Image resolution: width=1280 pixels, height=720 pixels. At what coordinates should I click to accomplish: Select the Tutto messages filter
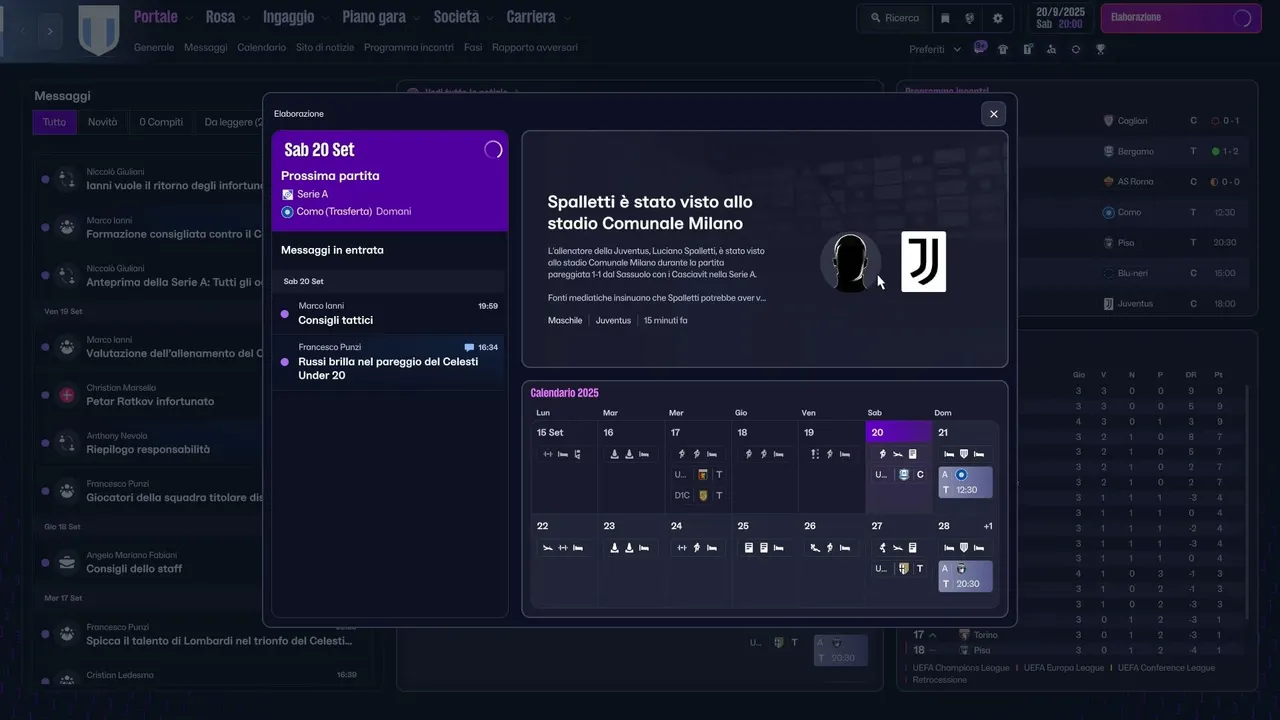(54, 122)
